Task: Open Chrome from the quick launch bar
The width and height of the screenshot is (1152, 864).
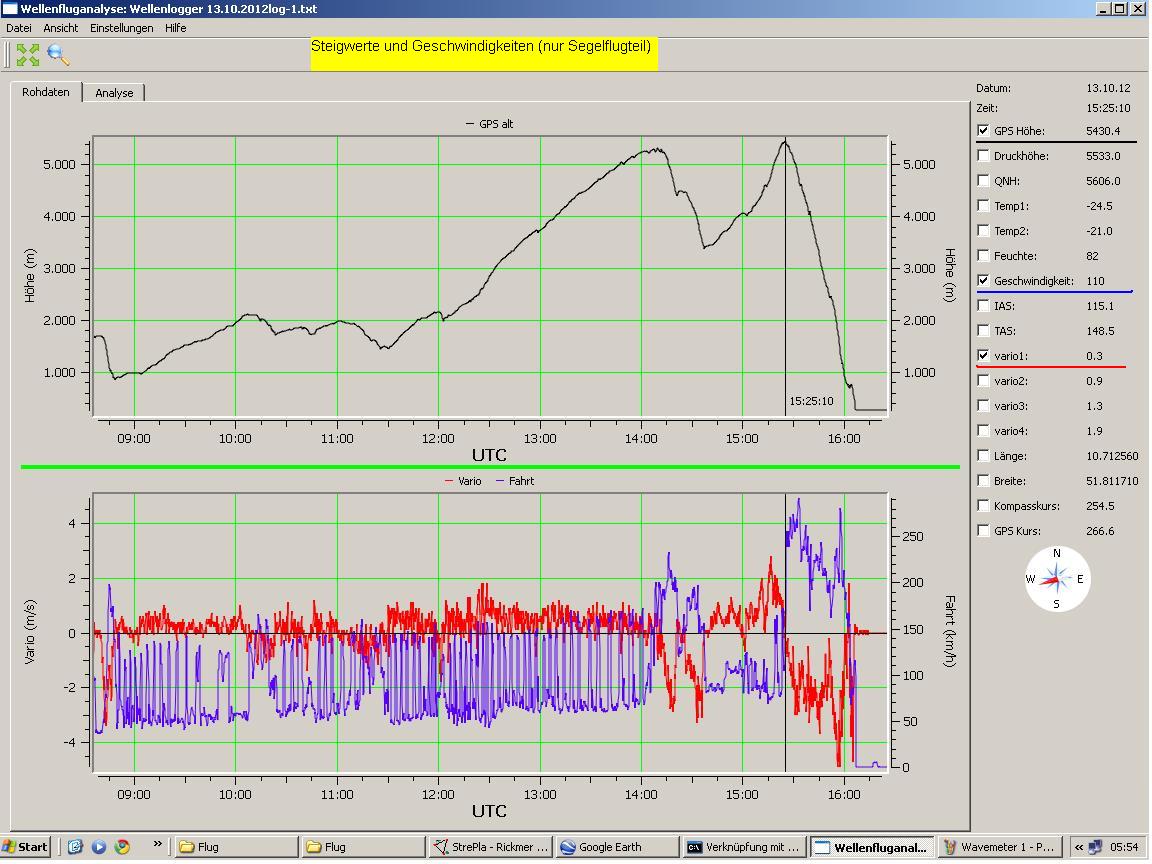Action: point(122,847)
